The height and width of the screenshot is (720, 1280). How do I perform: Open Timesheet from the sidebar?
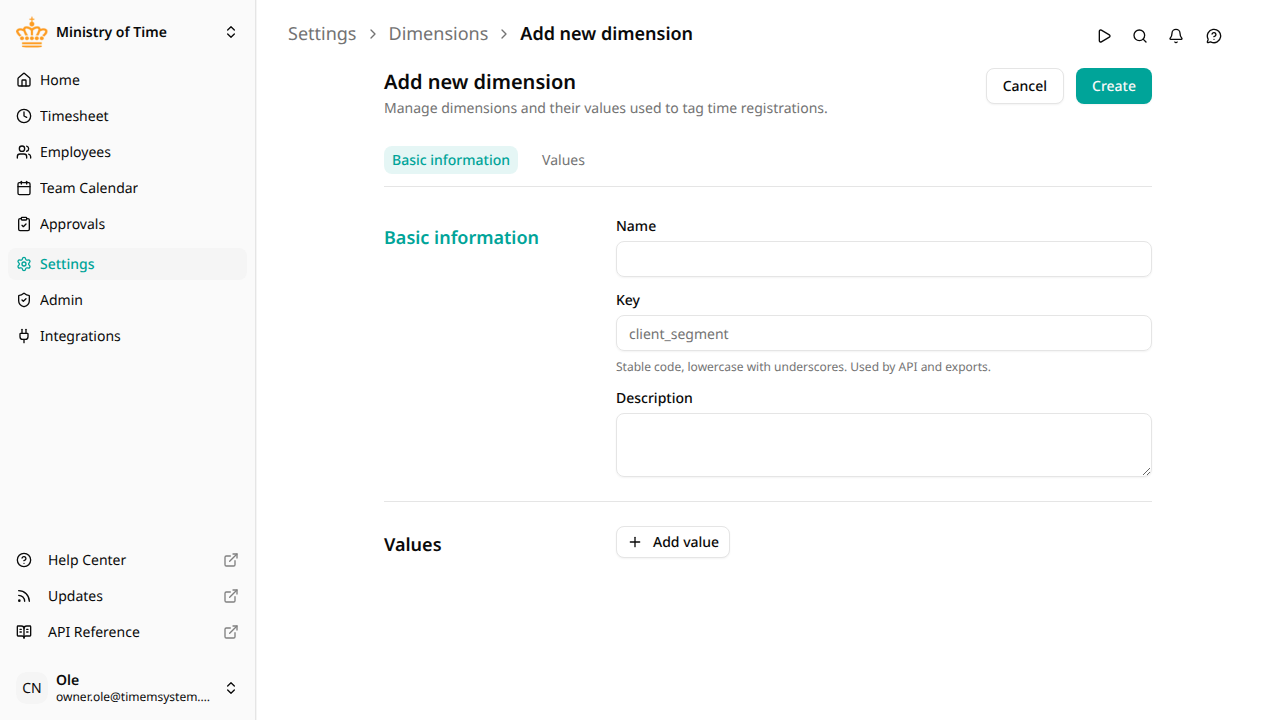127,116
